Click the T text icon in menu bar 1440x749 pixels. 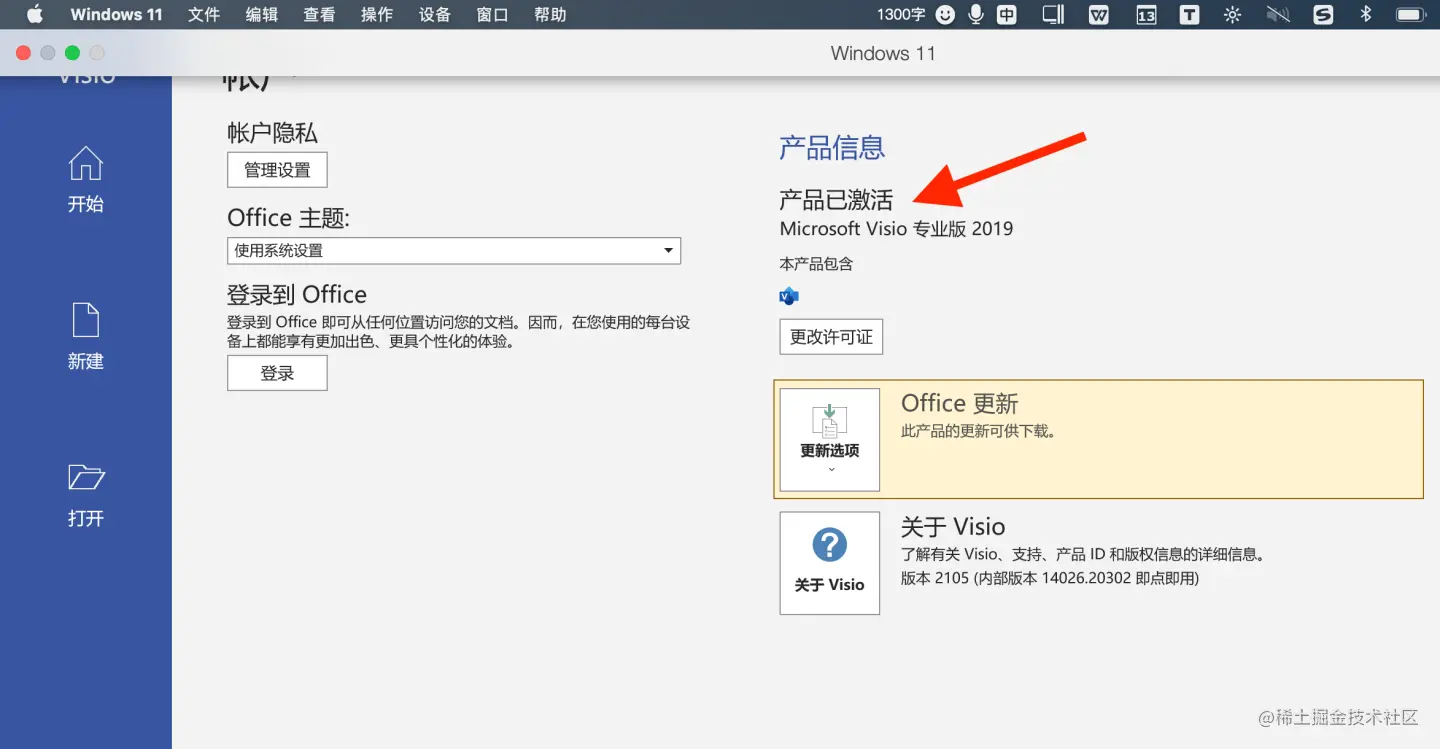click(1189, 15)
